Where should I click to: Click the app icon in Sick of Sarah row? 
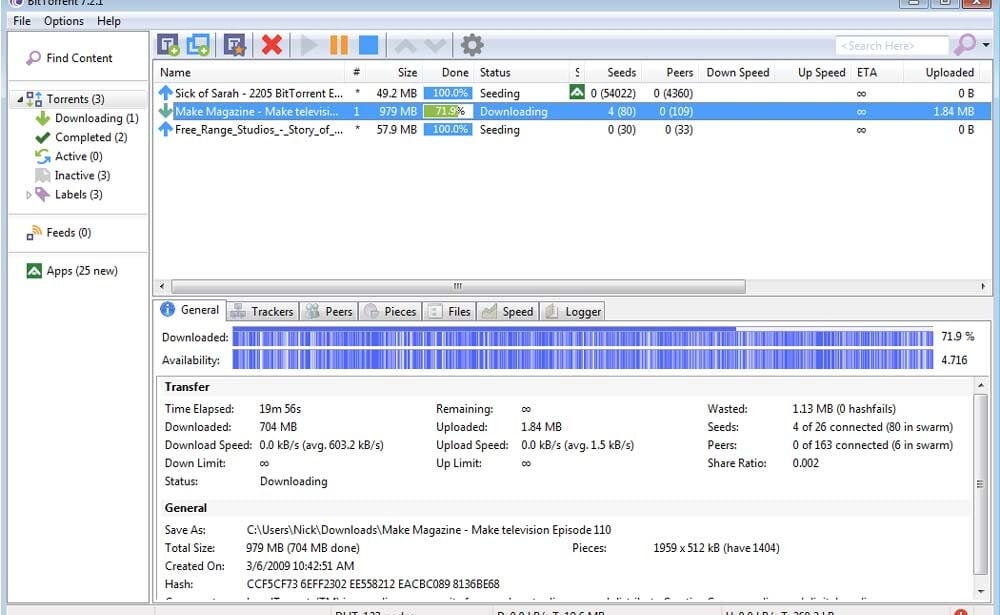pyautogui.click(x=577, y=93)
